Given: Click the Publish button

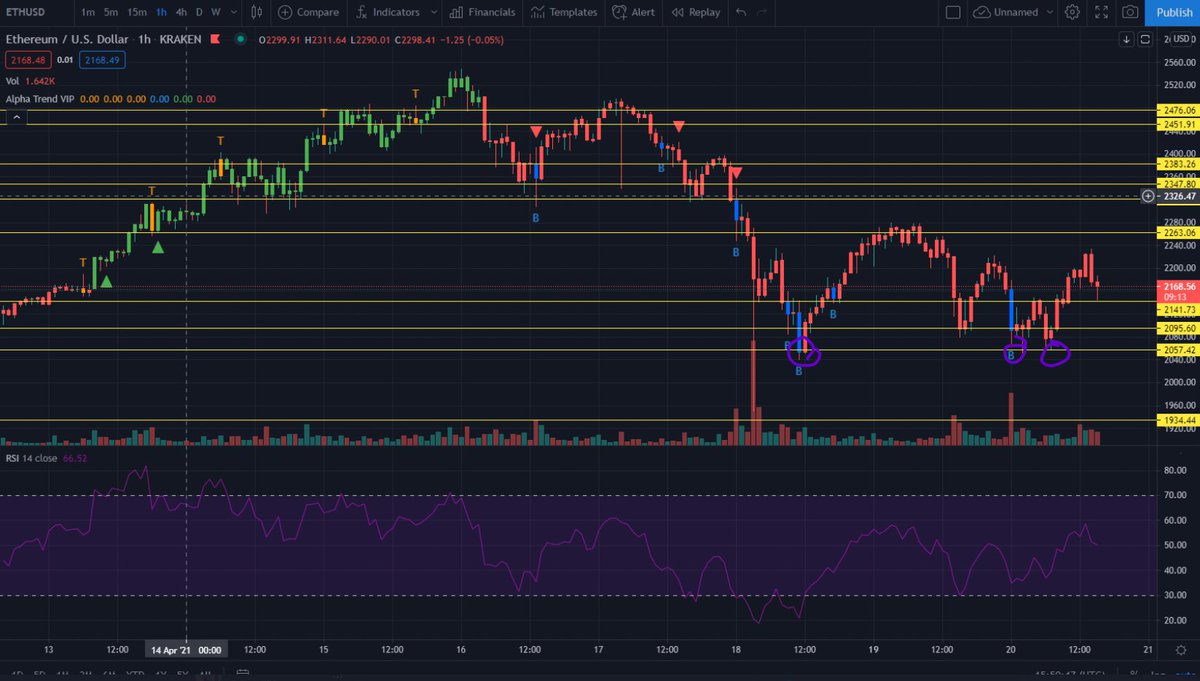Looking at the screenshot, I should click(x=1174, y=12).
